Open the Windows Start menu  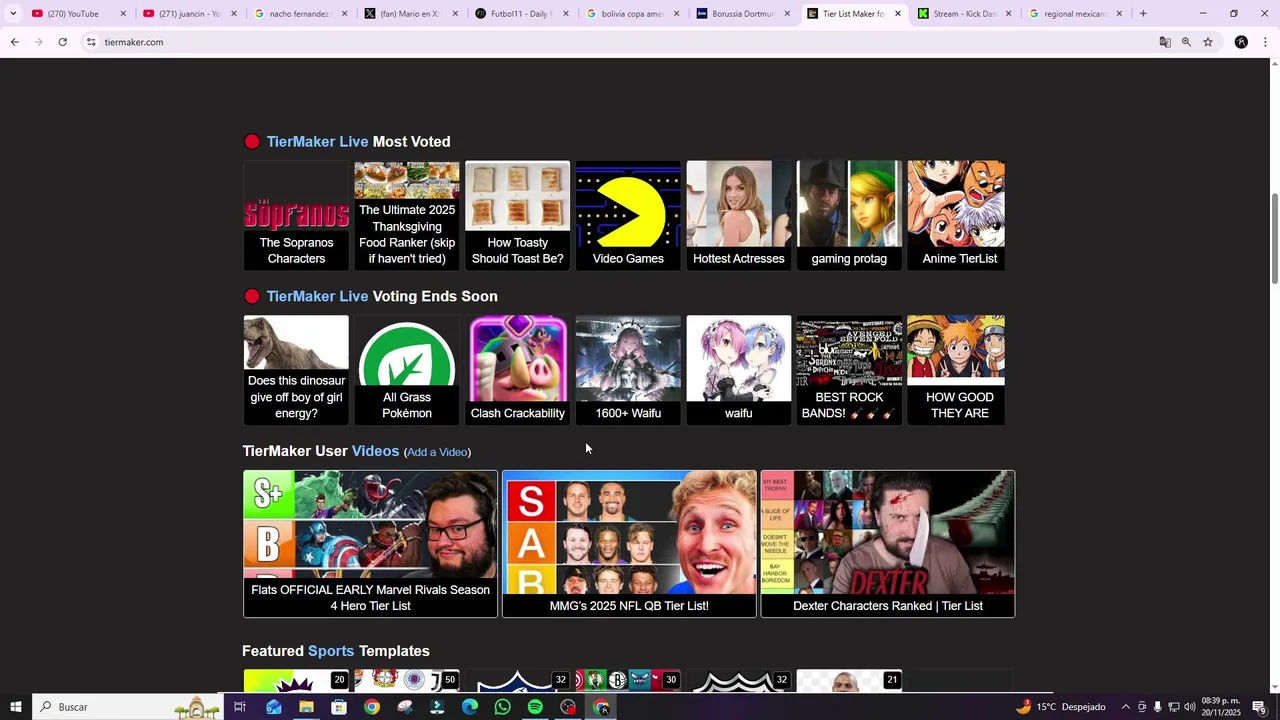tap(15, 707)
